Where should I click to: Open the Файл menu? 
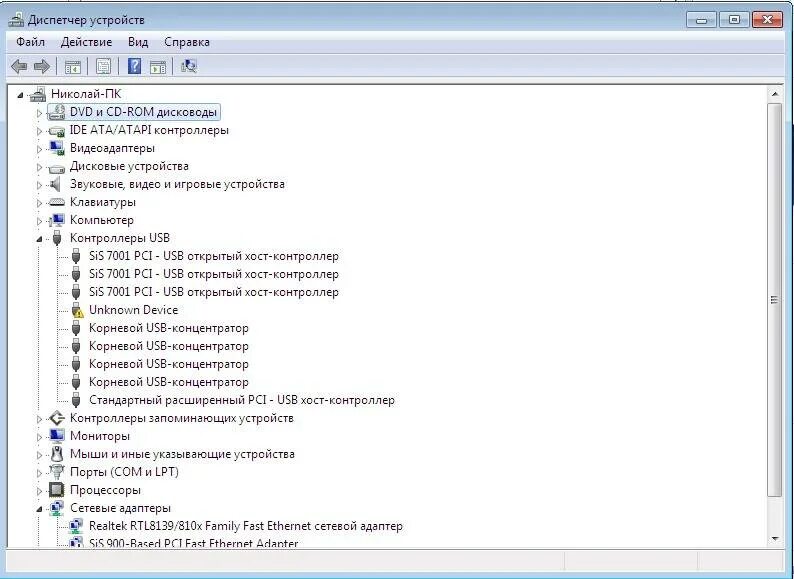click(x=30, y=42)
